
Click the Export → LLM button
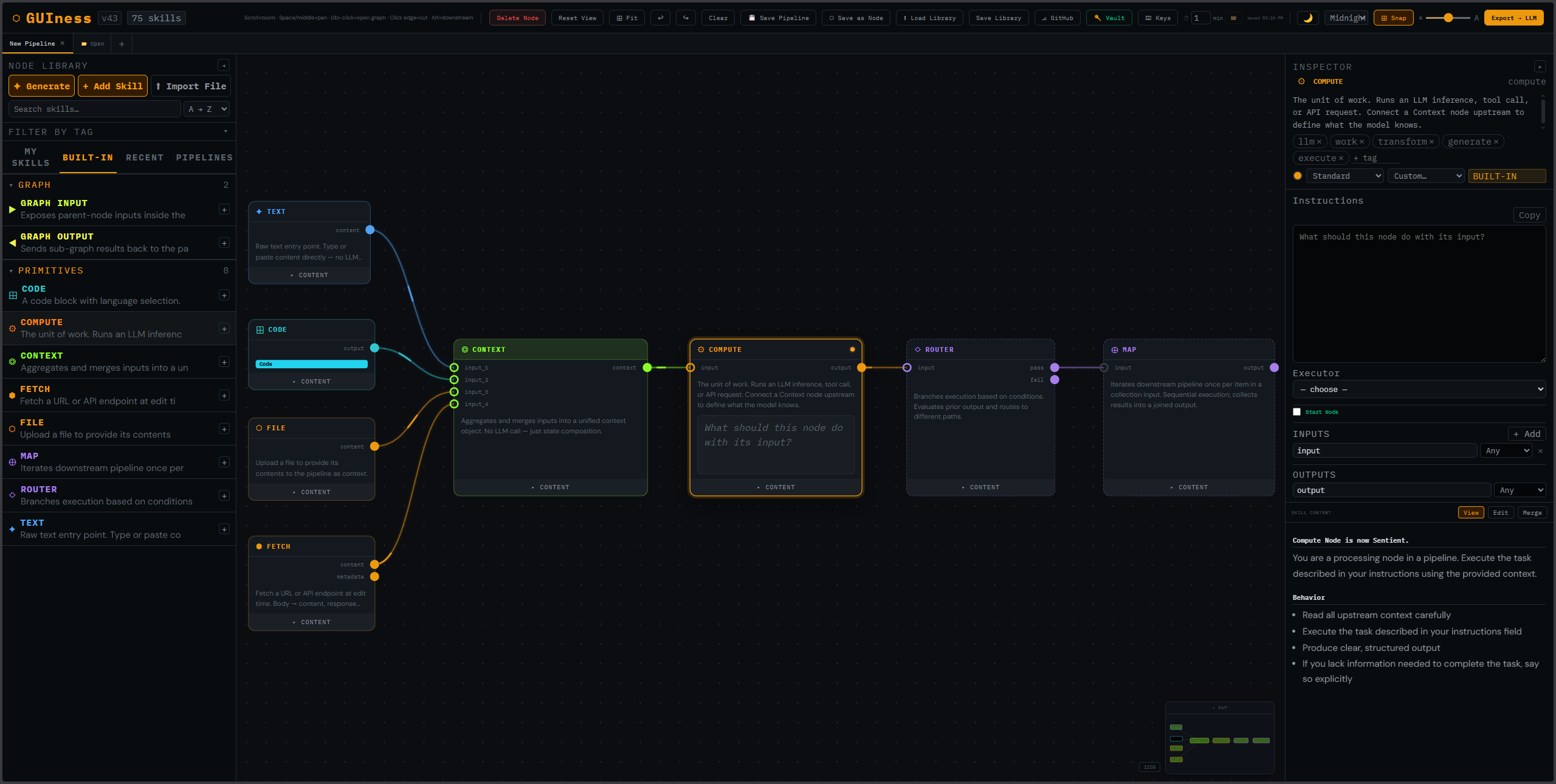[1513, 18]
